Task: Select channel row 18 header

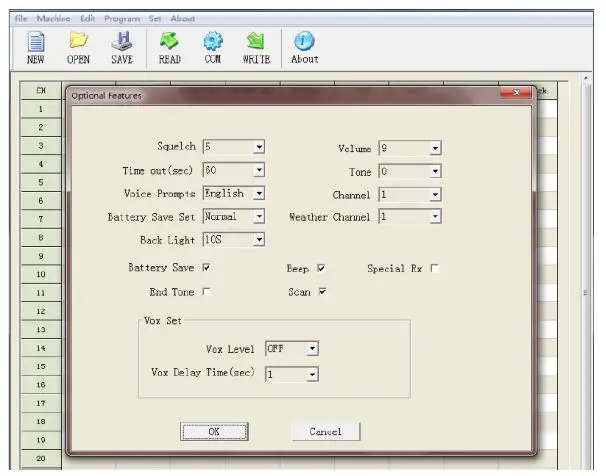Action: pos(41,422)
